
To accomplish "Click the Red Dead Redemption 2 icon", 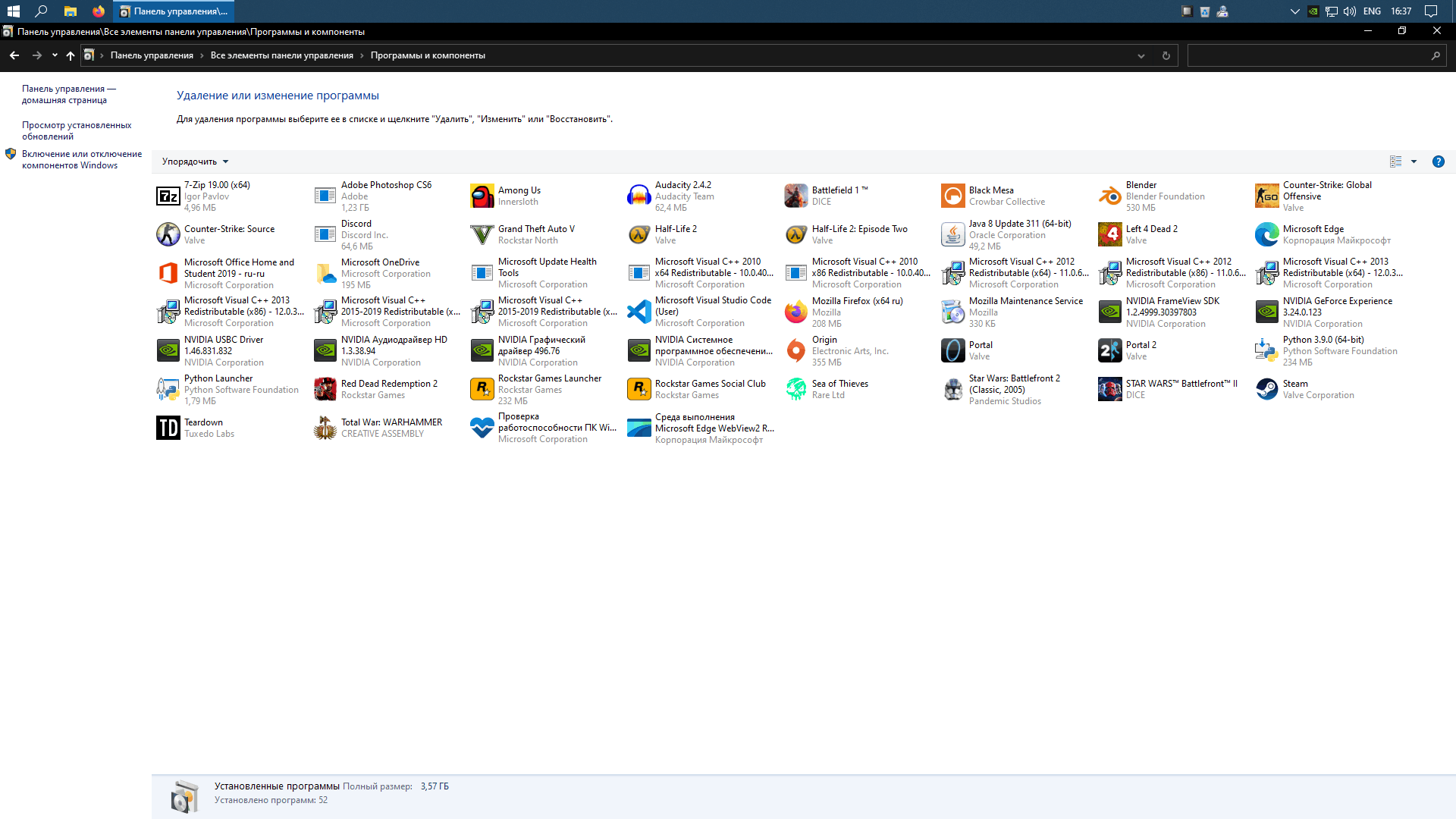I will pyautogui.click(x=325, y=390).
